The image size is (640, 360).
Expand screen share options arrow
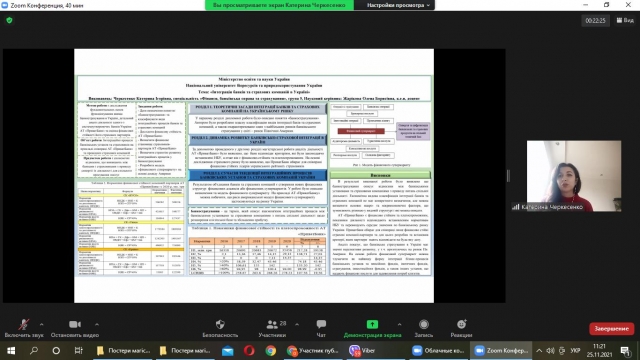399,324
